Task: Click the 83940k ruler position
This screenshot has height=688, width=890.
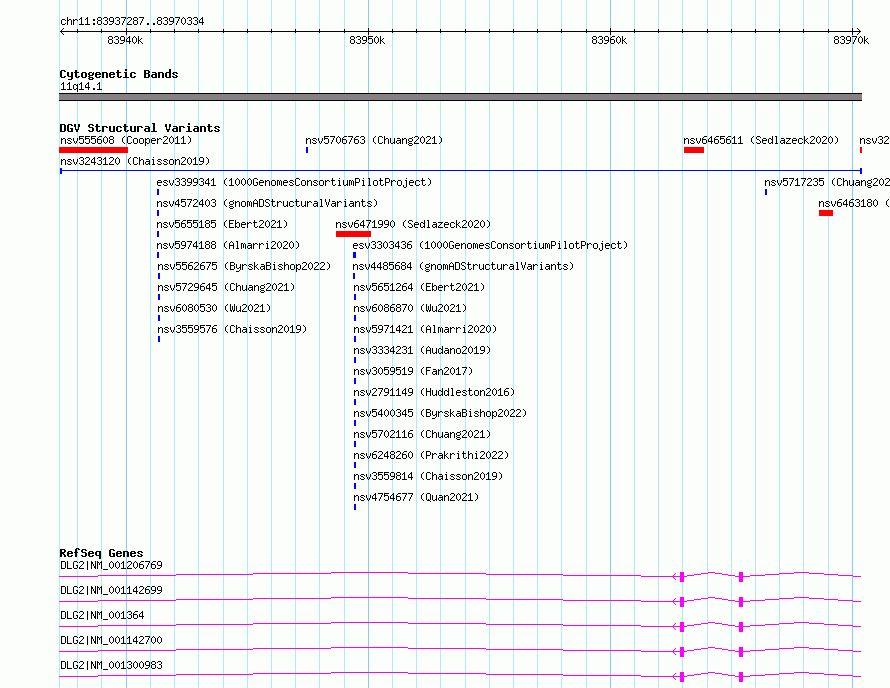Action: (125, 40)
